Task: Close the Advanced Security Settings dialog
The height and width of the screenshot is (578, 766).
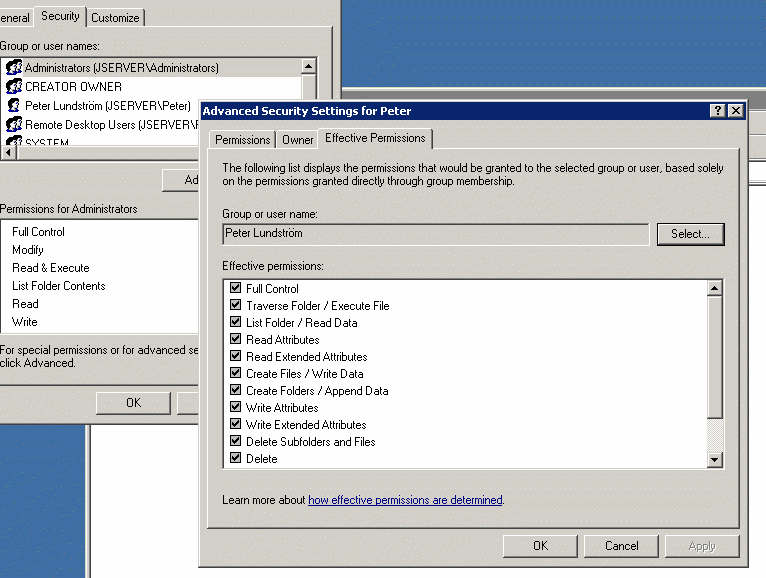Action: pyautogui.click(x=735, y=110)
